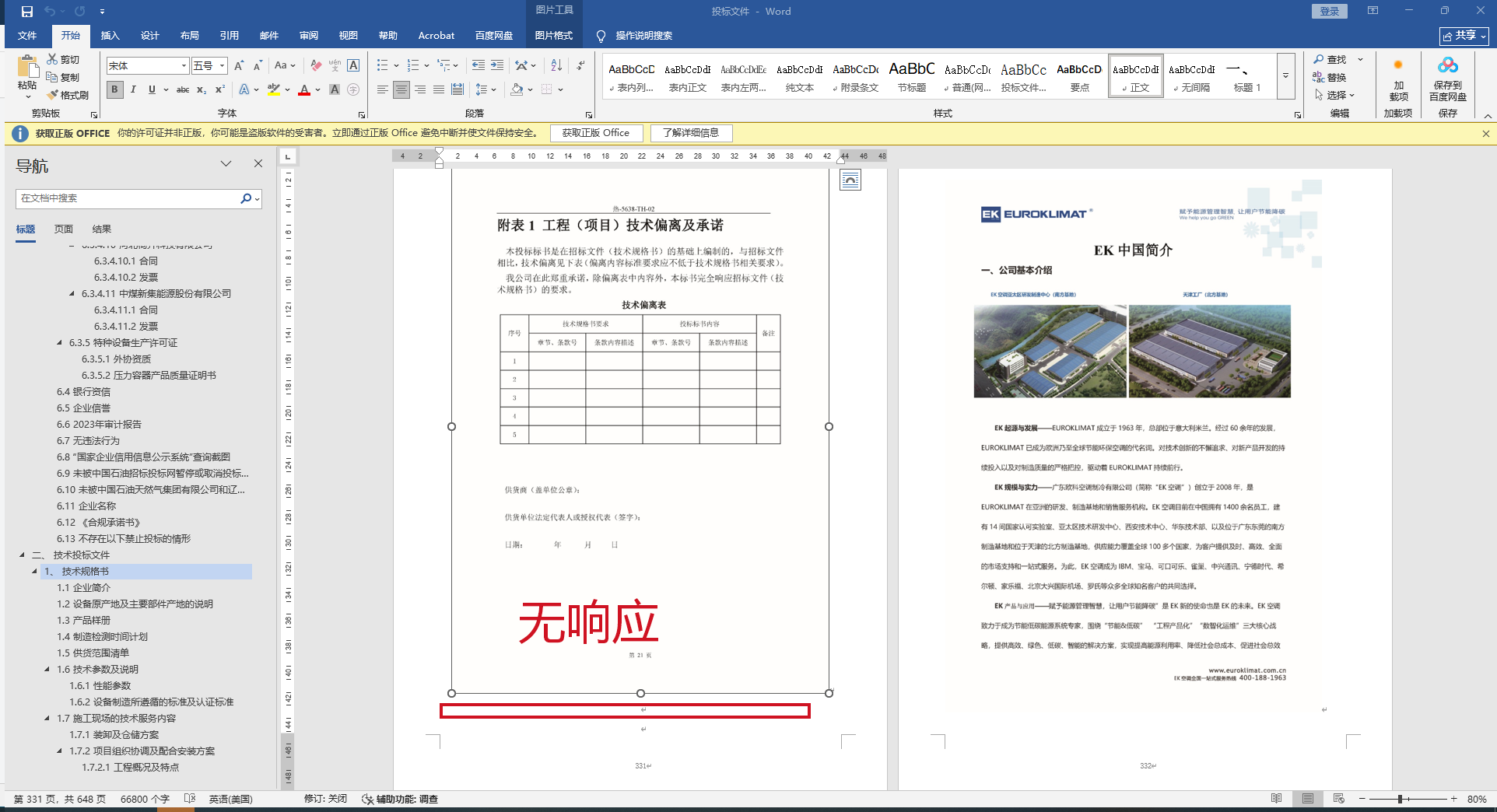Open the 插入 (Insert) ribbon tab
The image size is (1497, 812).
[x=110, y=36]
